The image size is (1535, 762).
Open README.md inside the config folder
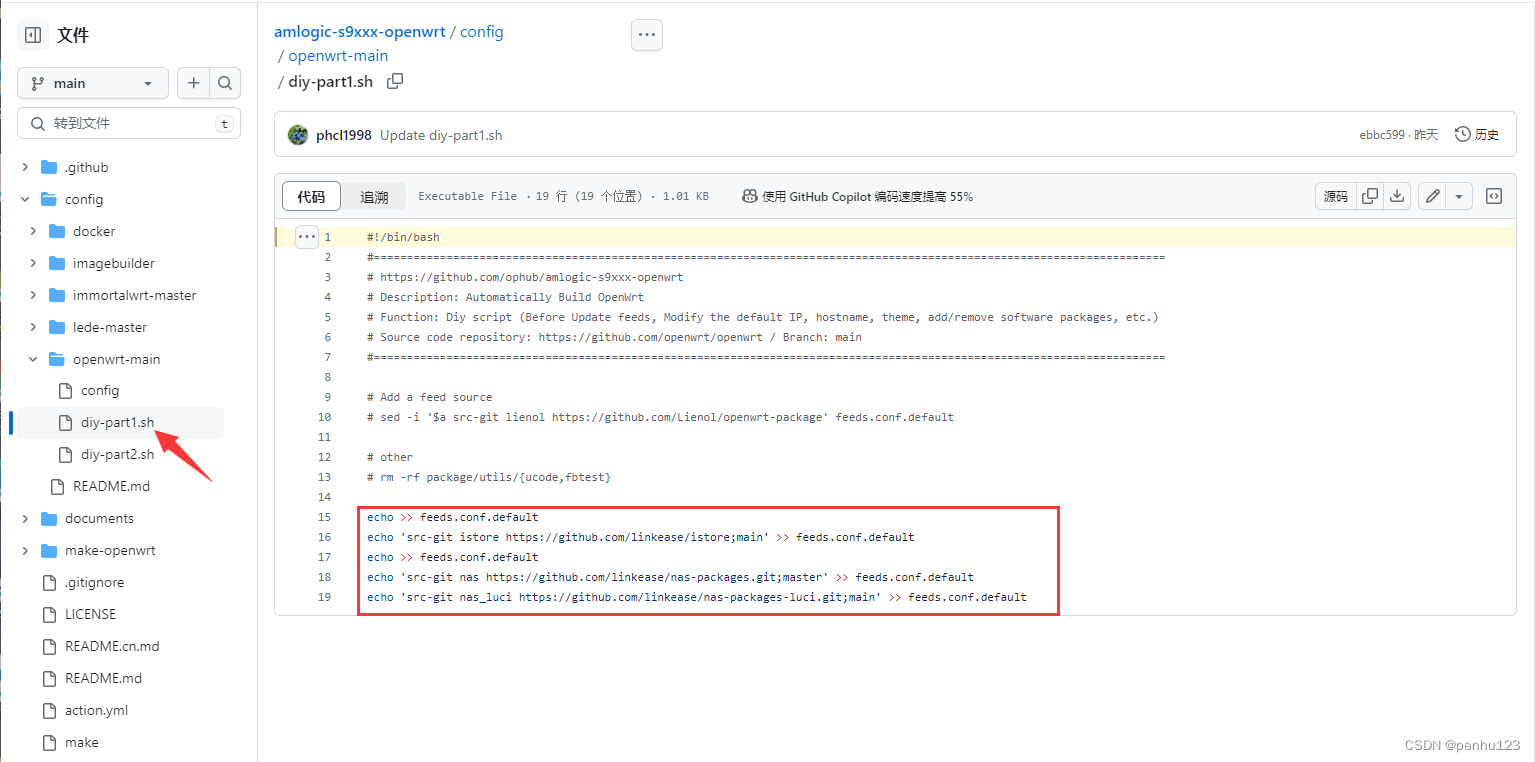point(111,486)
